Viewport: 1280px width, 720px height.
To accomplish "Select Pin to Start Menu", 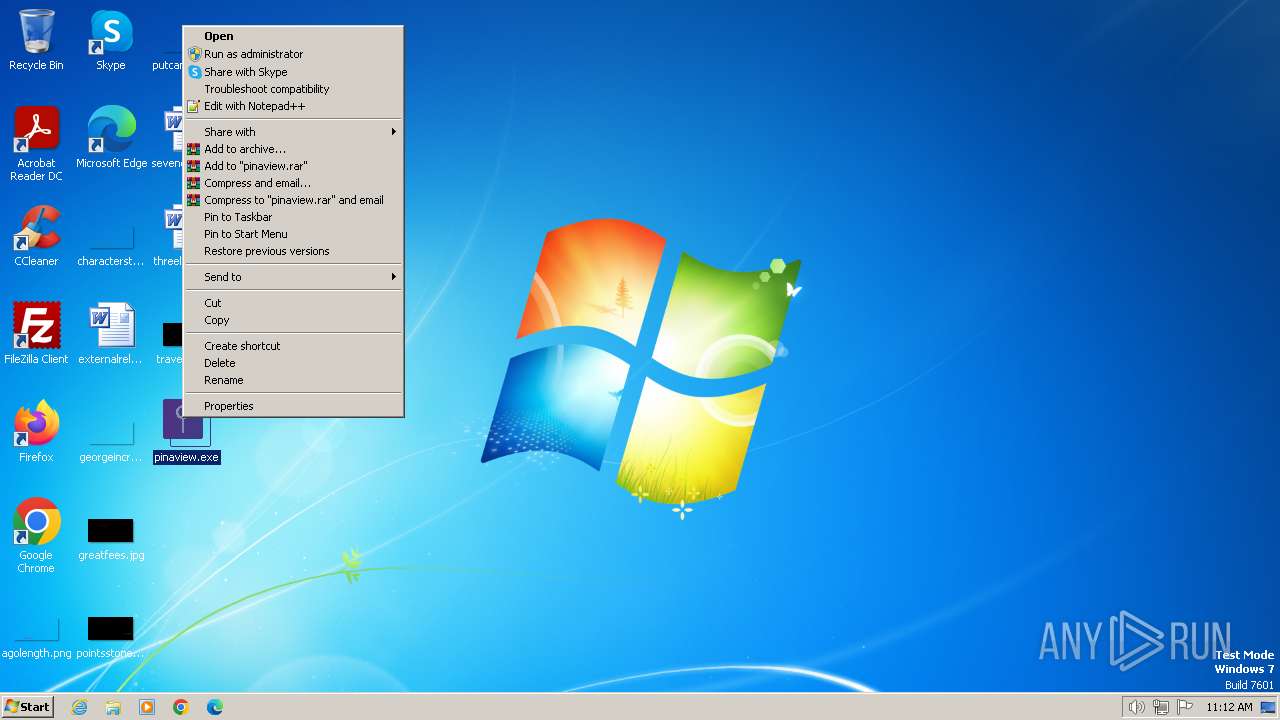I will pyautogui.click(x=294, y=234).
